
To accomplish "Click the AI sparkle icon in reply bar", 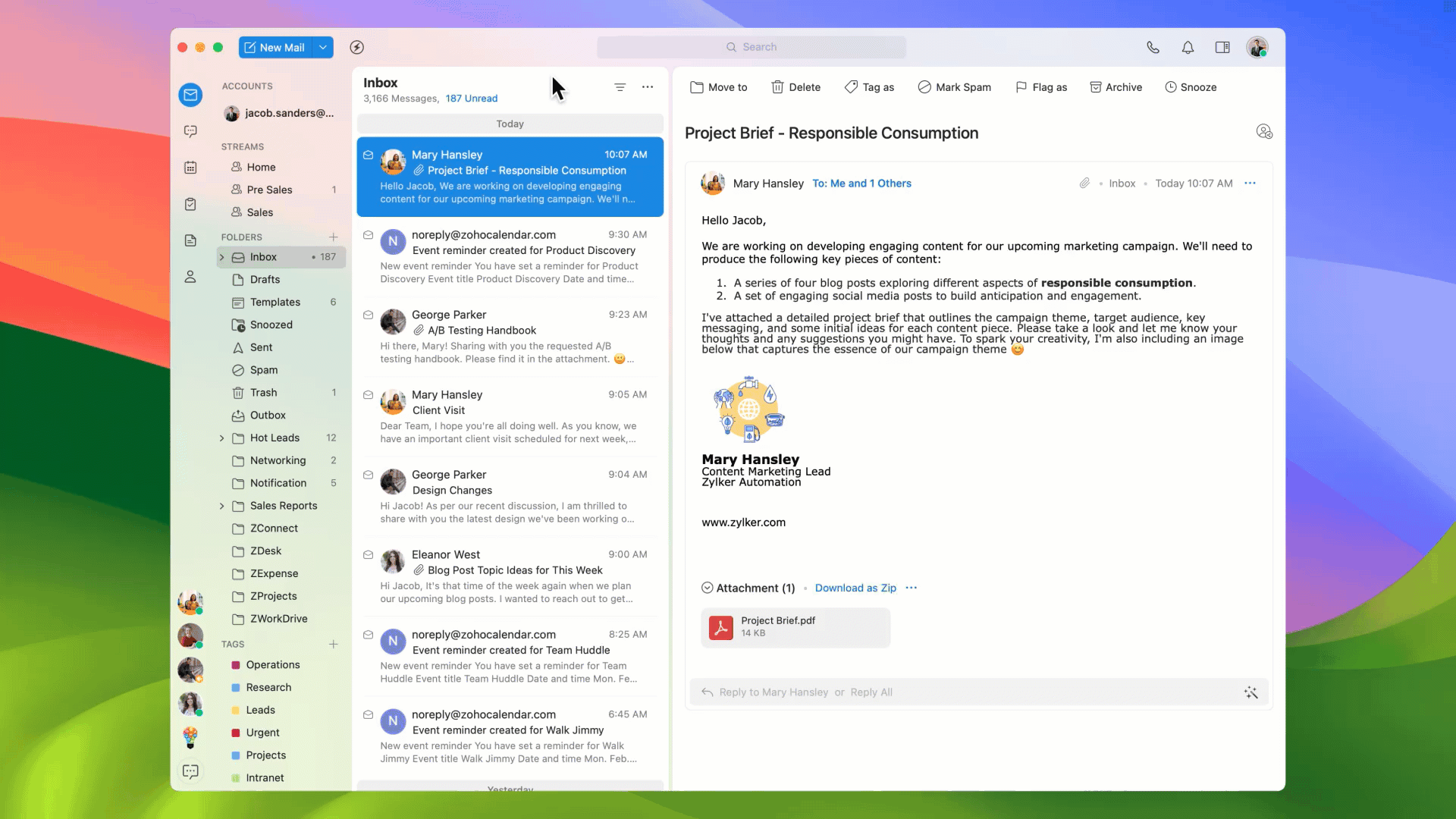I will point(1250,692).
